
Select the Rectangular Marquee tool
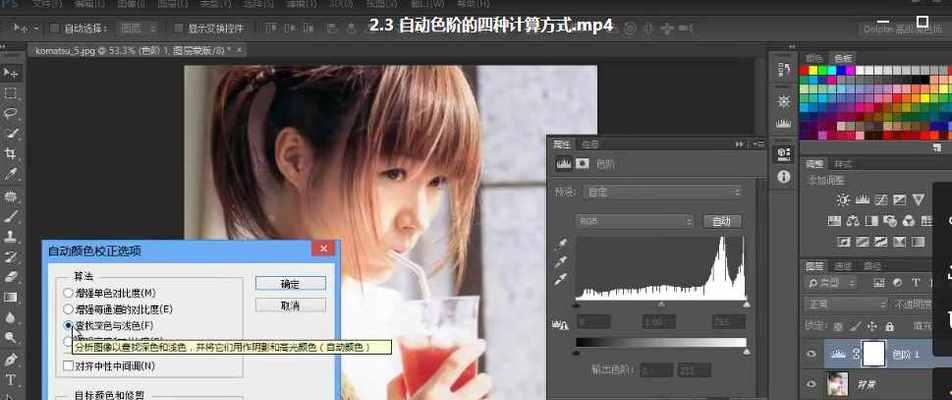10,93
